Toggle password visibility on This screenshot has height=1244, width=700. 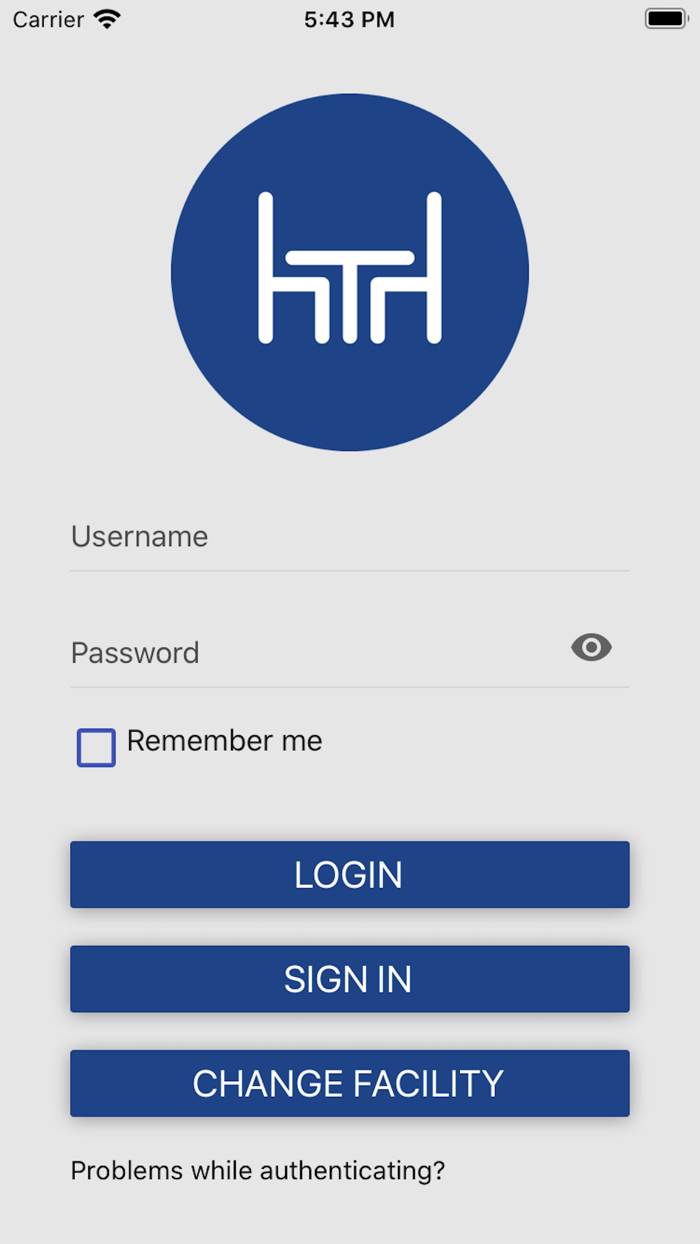point(591,648)
